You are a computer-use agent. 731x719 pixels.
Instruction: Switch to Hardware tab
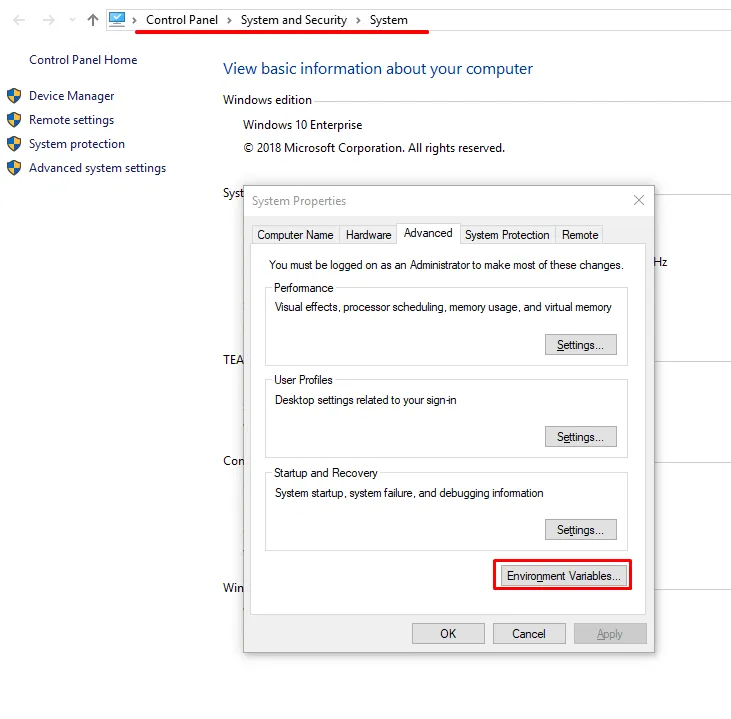click(x=368, y=235)
